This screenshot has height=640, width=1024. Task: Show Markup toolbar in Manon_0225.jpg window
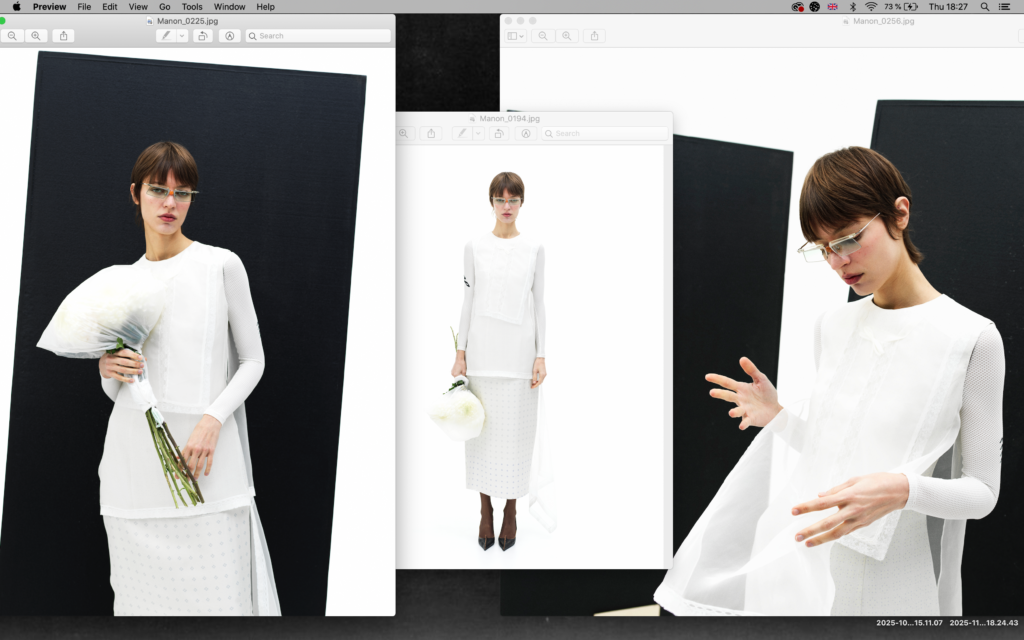(229, 36)
